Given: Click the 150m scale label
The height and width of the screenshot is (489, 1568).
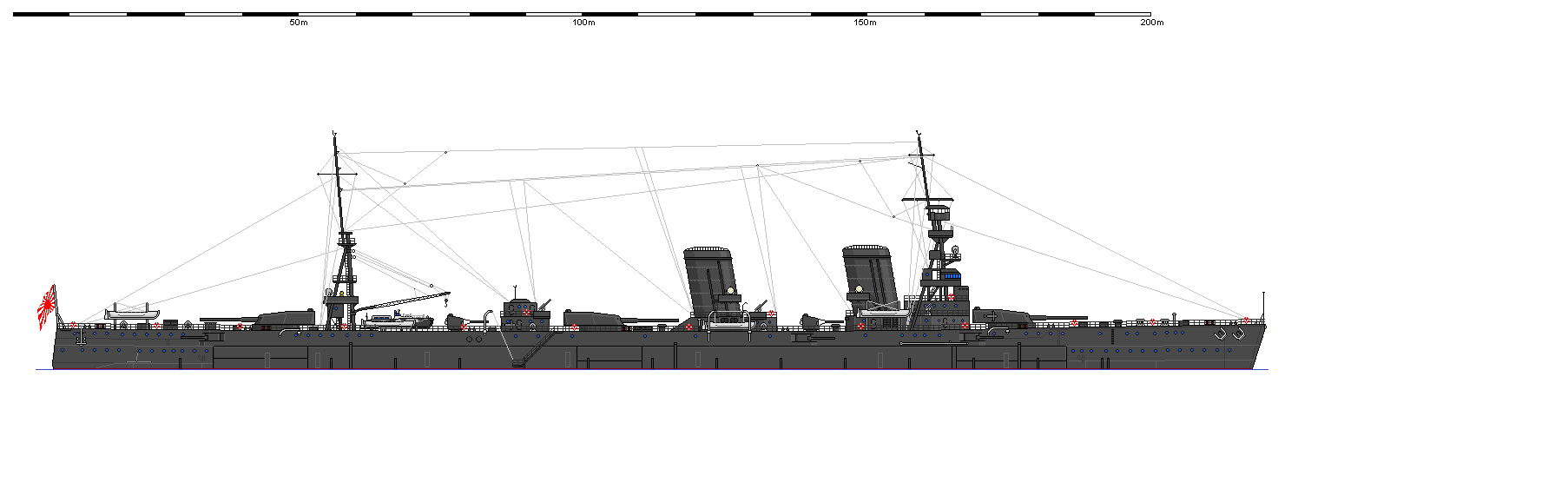Looking at the screenshot, I should click(x=866, y=23).
